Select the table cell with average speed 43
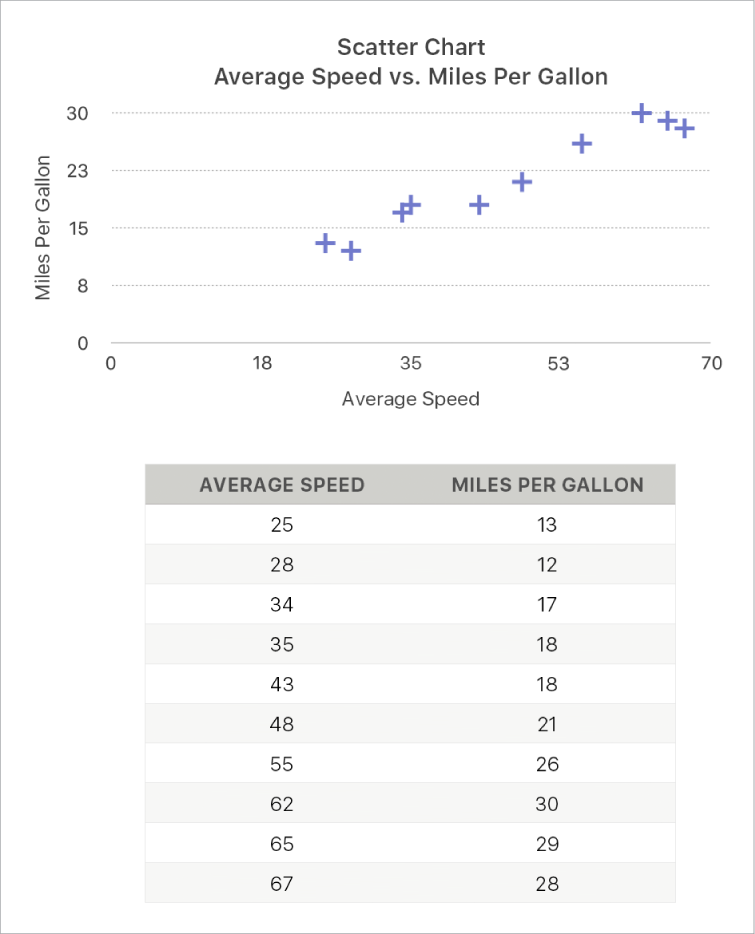Image resolution: width=755 pixels, height=934 pixels. pos(282,685)
